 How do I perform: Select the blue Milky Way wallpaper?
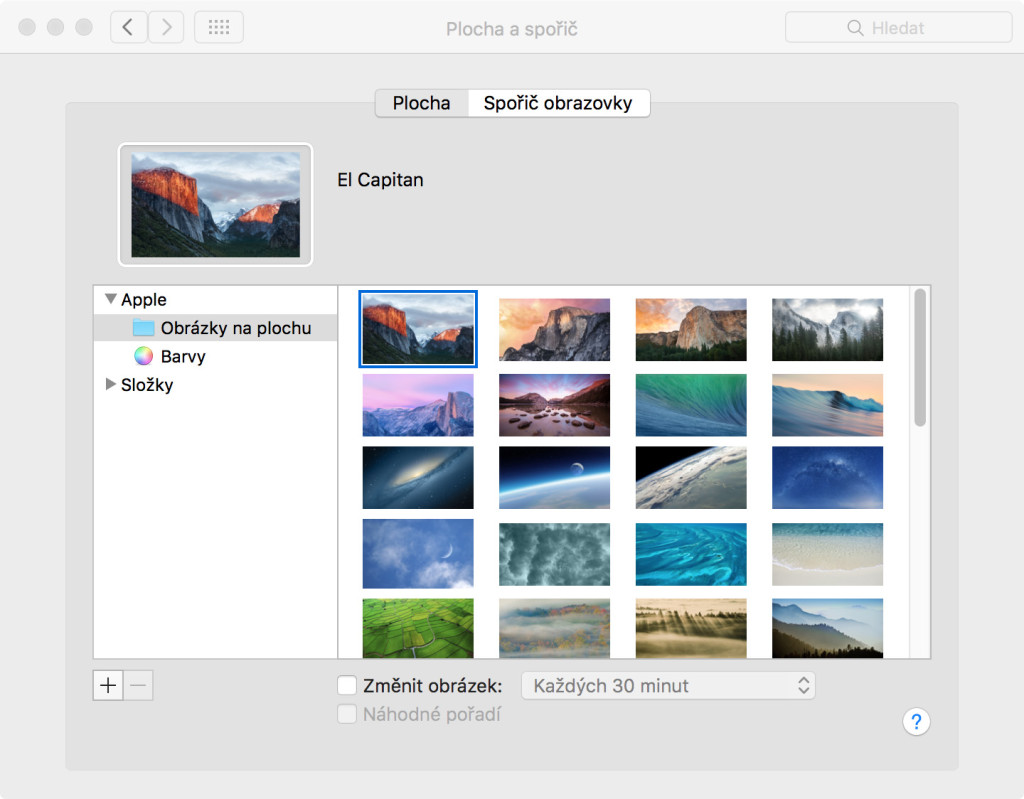tap(827, 478)
